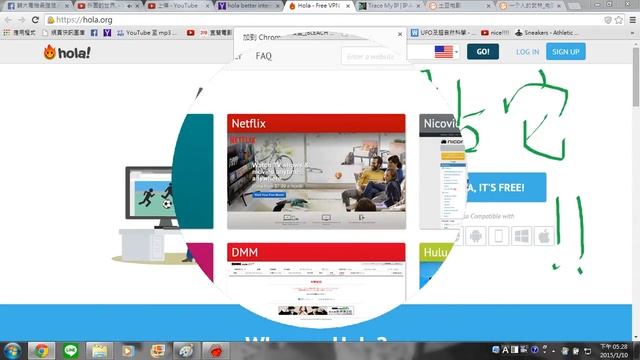Screen dimensions: 640x360
Task: Click the help icon in system tray
Action: click(534, 350)
